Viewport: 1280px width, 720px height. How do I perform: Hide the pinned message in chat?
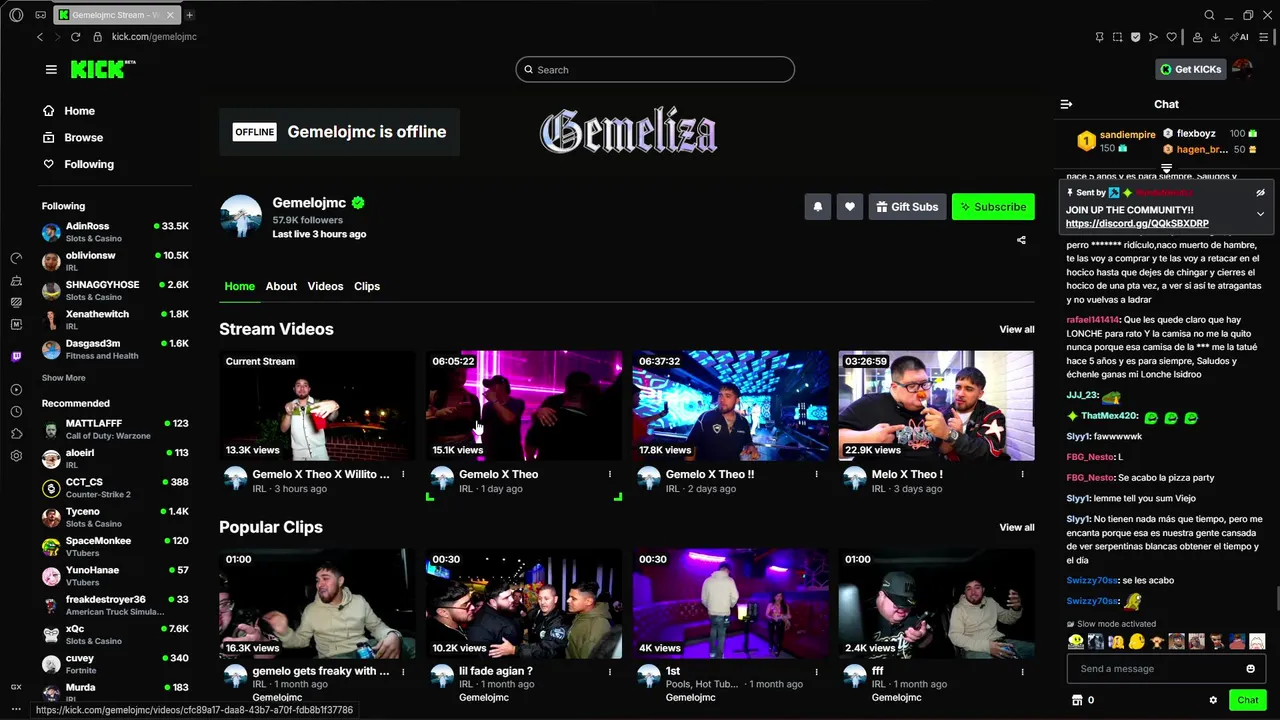[1260, 192]
